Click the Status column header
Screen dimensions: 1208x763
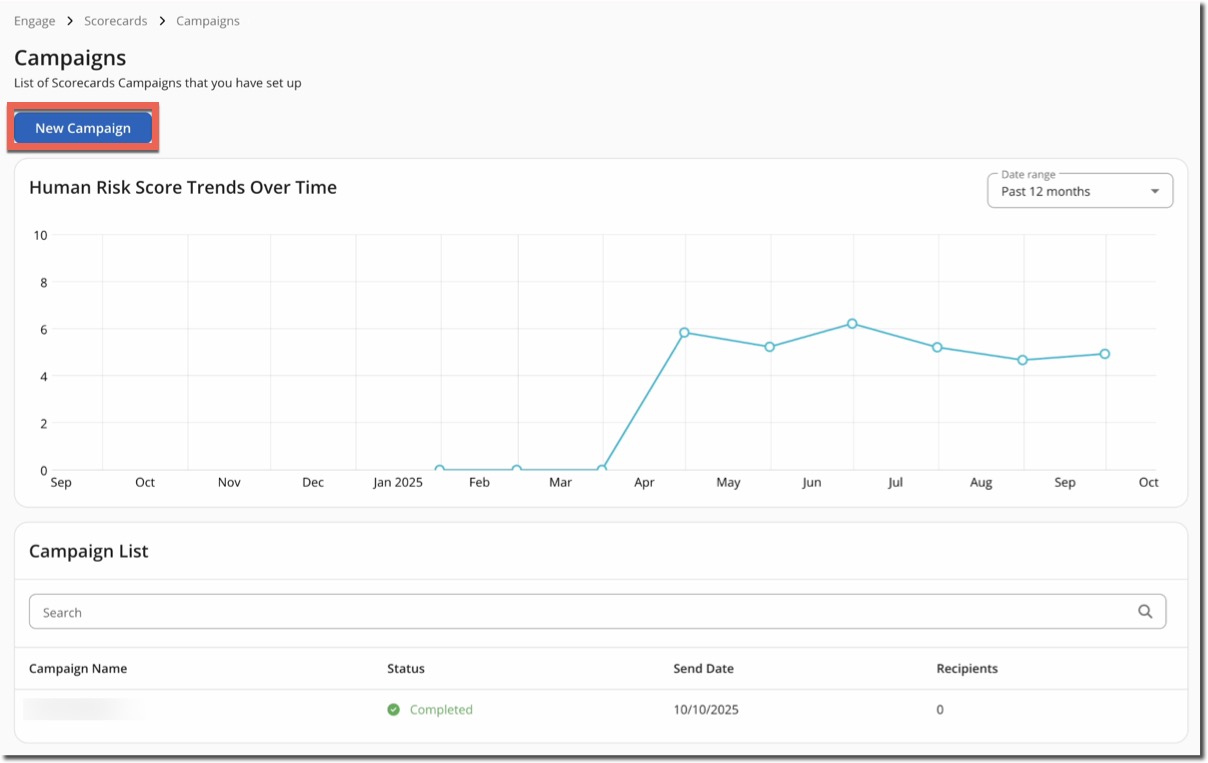coord(406,668)
